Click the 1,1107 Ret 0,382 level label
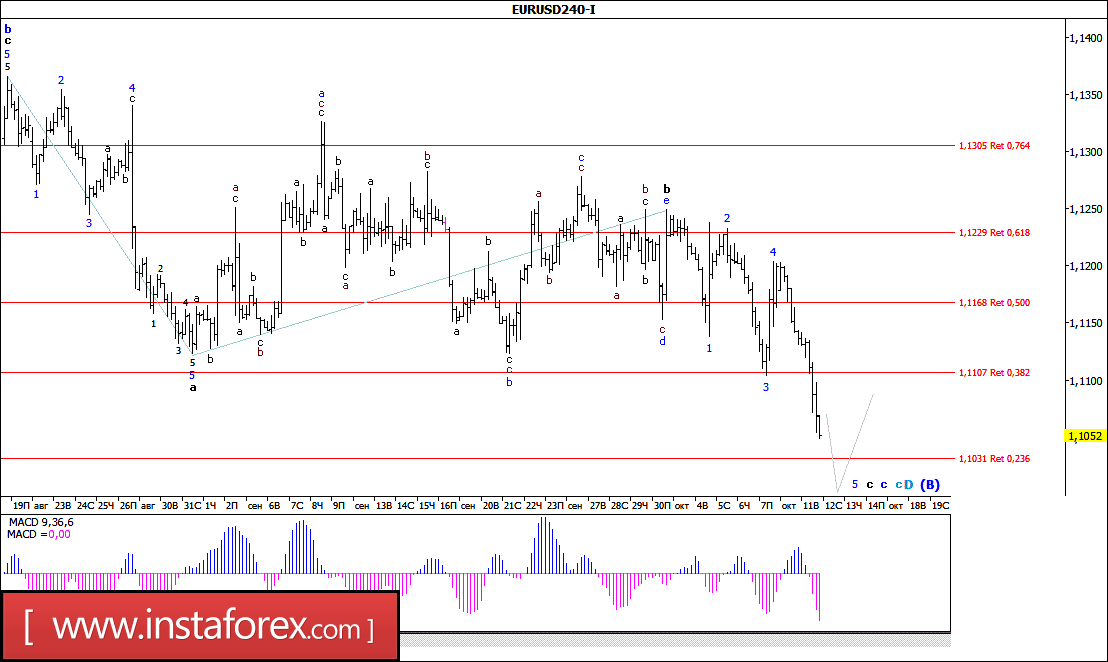The height and width of the screenshot is (662, 1108). click(x=994, y=372)
